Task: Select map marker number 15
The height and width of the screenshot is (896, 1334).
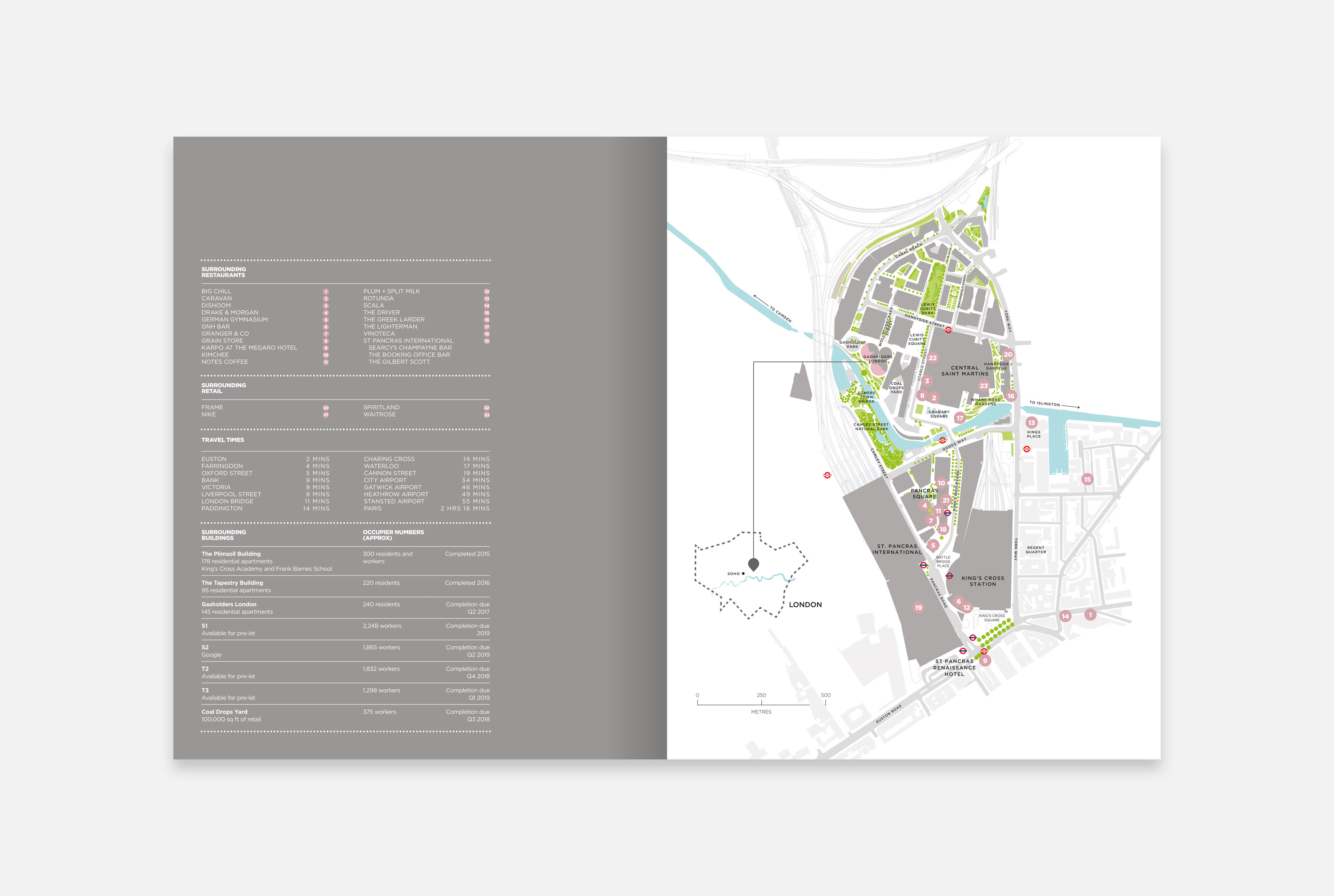Action: (x=1087, y=480)
